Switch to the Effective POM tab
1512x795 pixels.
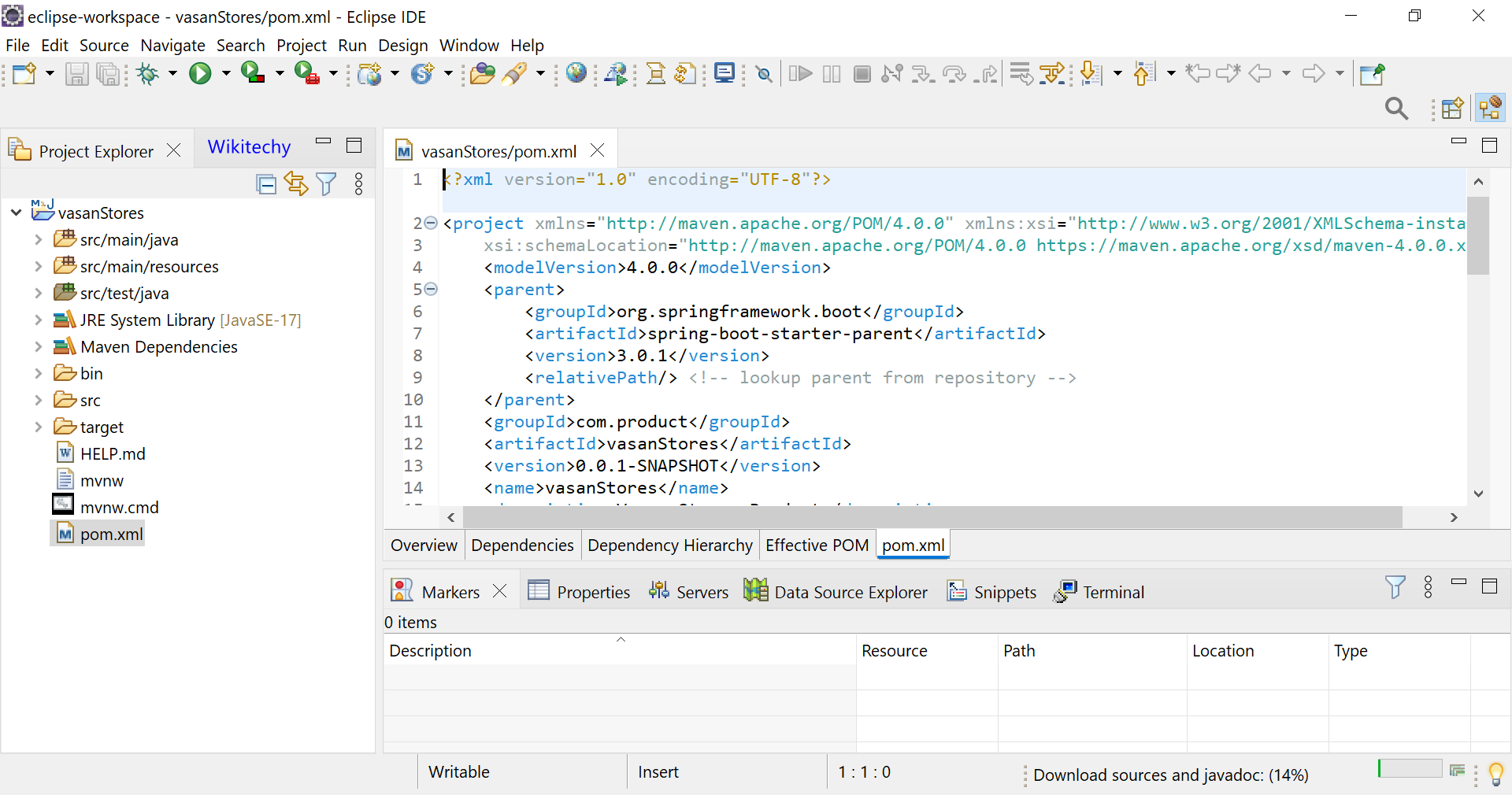coord(816,545)
